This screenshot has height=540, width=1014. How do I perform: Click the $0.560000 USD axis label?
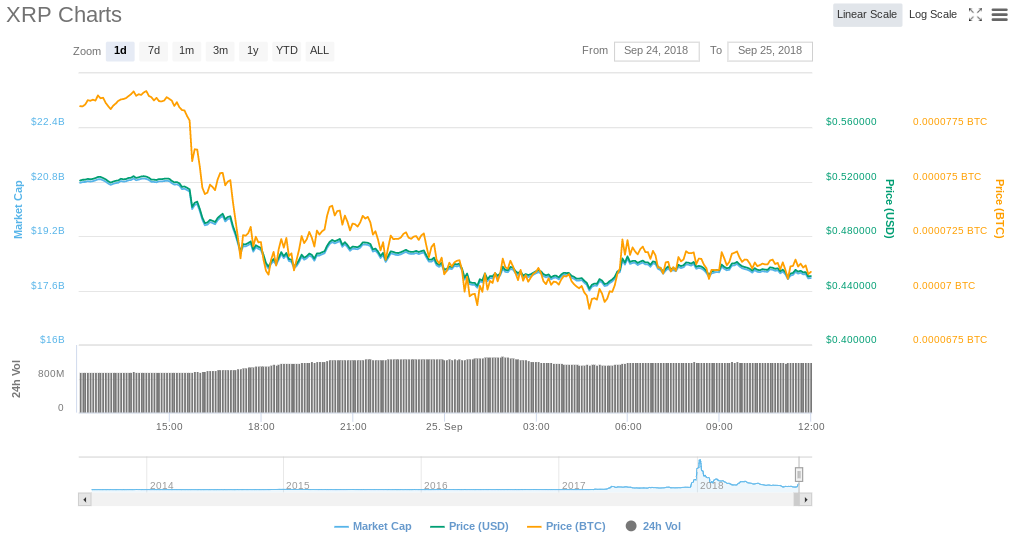851,122
